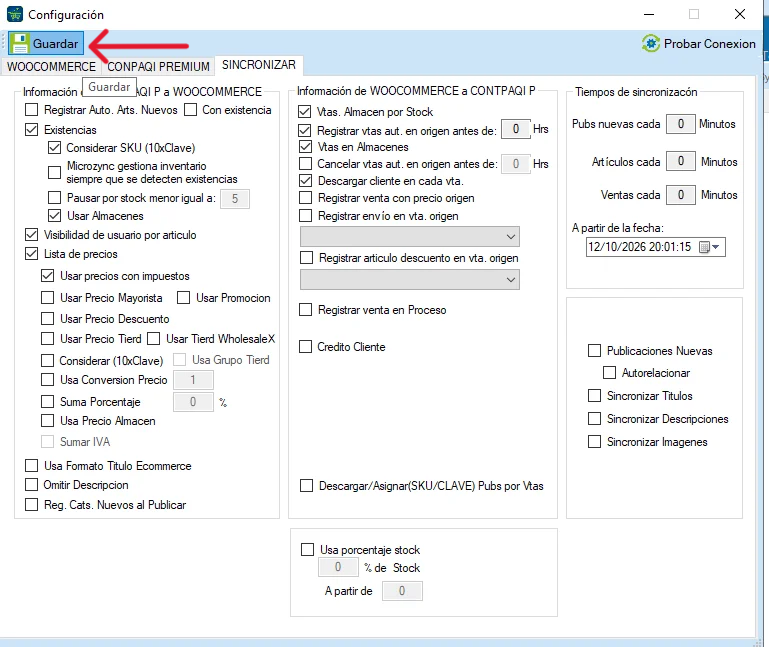Check Usa Formato Titulo Ecommerce
This screenshot has width=769, height=647.
pyautogui.click(x=31, y=466)
